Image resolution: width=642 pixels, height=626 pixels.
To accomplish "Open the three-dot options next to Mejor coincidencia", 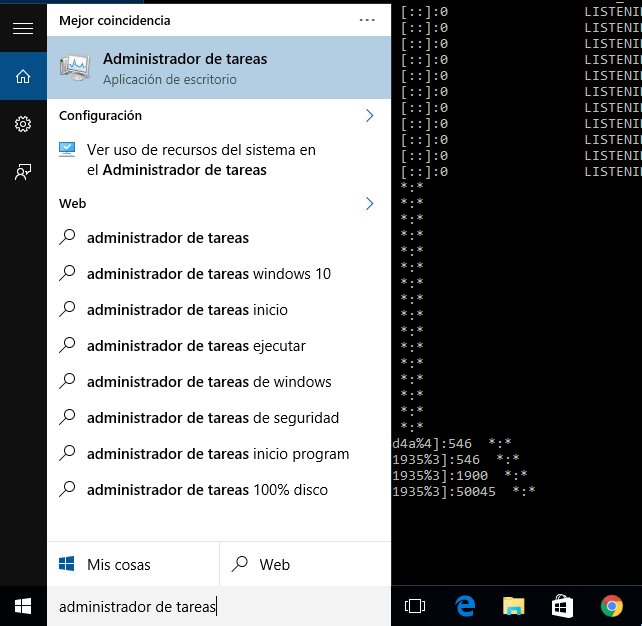I will pyautogui.click(x=367, y=20).
